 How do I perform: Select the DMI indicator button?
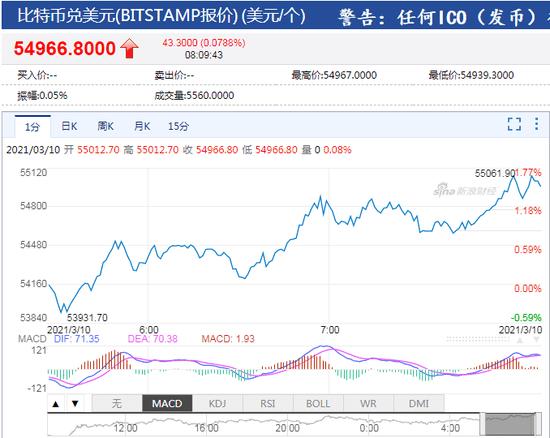[x=419, y=403]
